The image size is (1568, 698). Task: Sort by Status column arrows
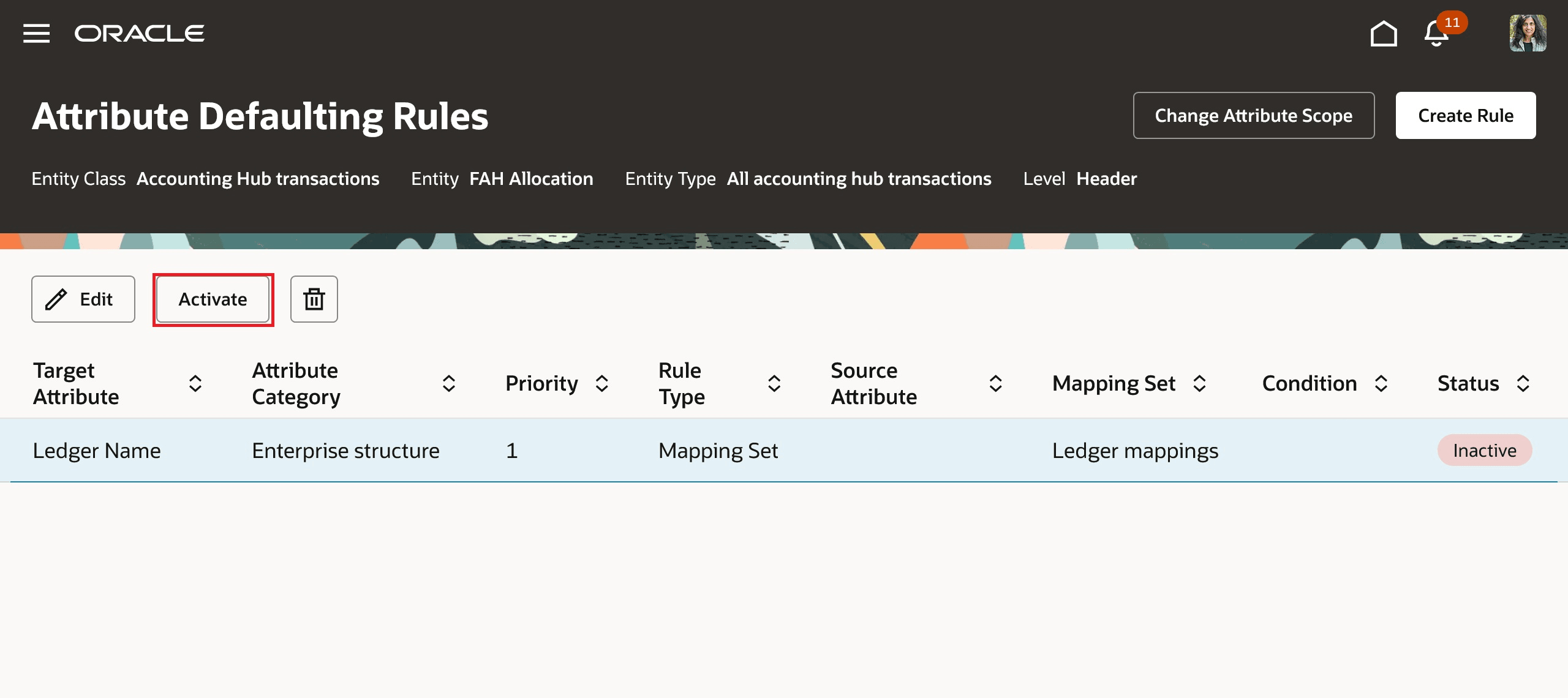(1523, 384)
